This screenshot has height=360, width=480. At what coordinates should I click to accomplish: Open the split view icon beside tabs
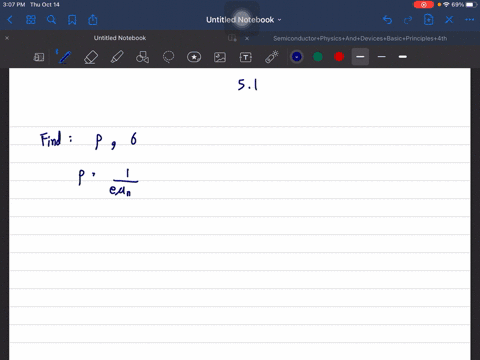[232, 38]
